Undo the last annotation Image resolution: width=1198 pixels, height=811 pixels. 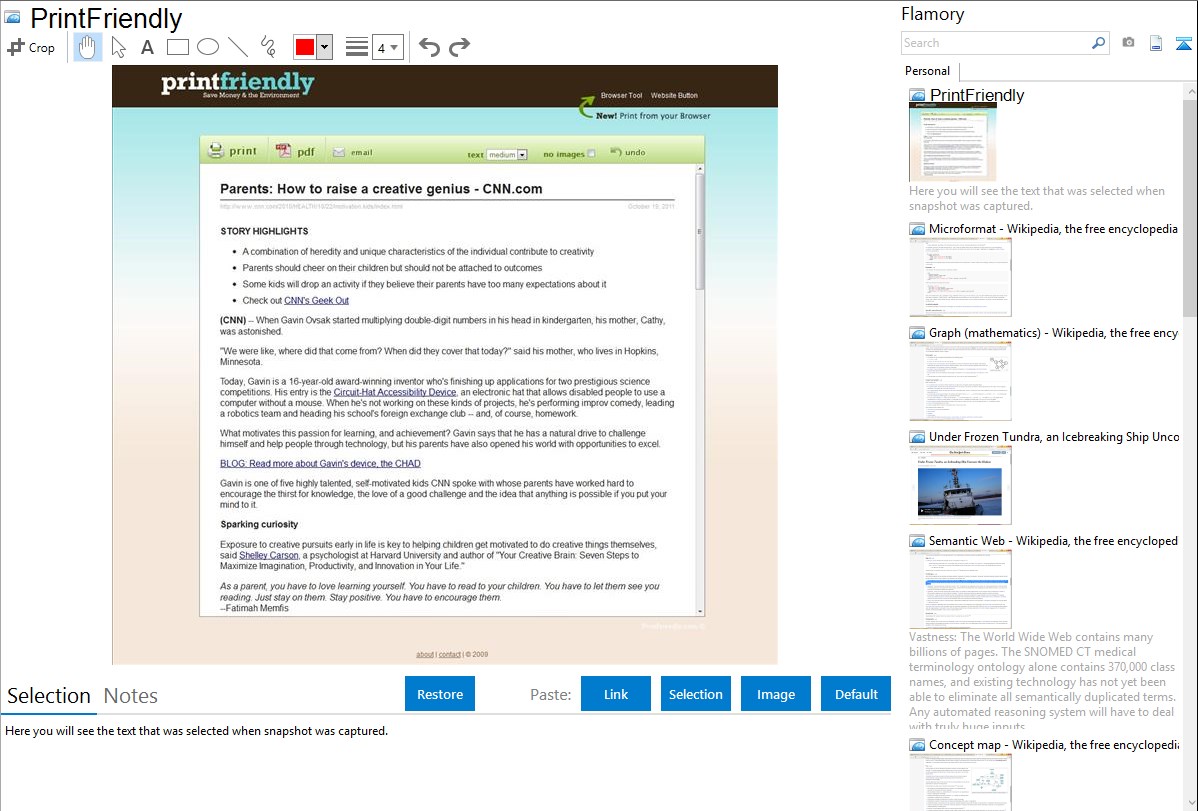point(429,47)
